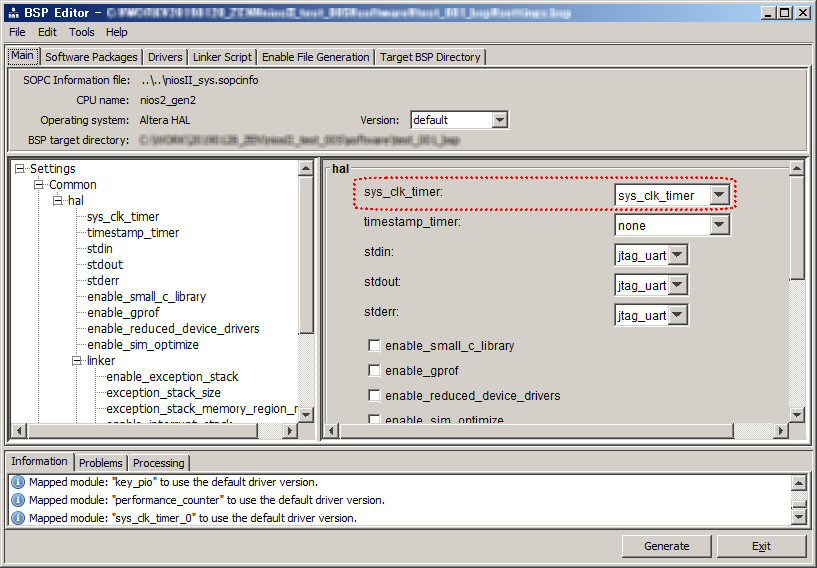
Task: Click the hal panel scroll right arrow
Action: coord(781,430)
